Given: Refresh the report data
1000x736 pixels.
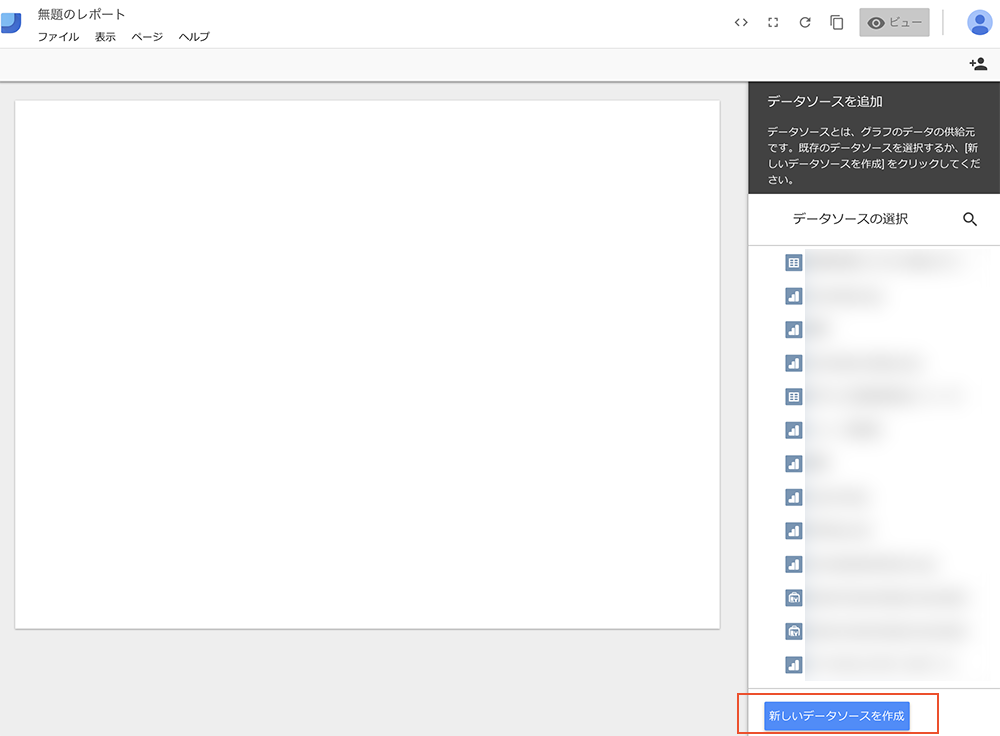Looking at the screenshot, I should pyautogui.click(x=805, y=23).
